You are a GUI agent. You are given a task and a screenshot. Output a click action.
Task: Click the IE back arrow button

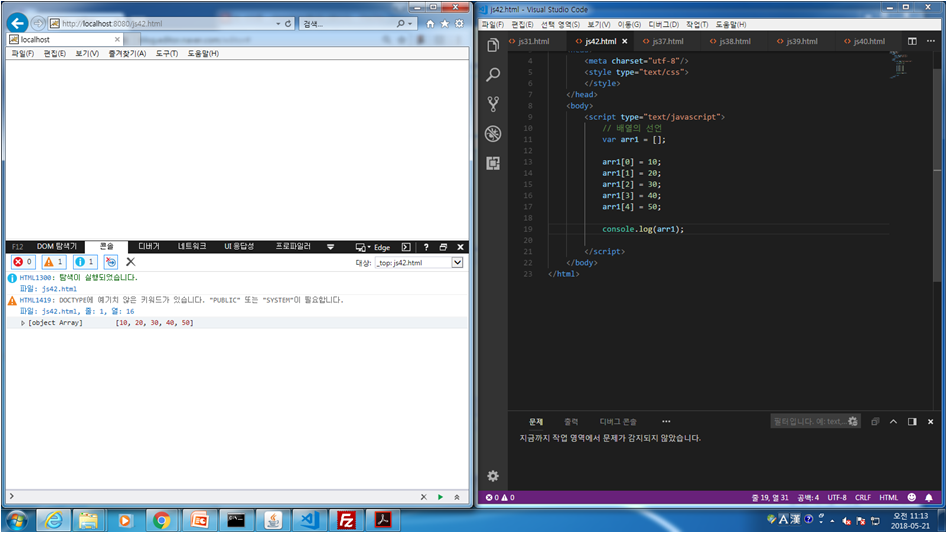(x=18, y=24)
